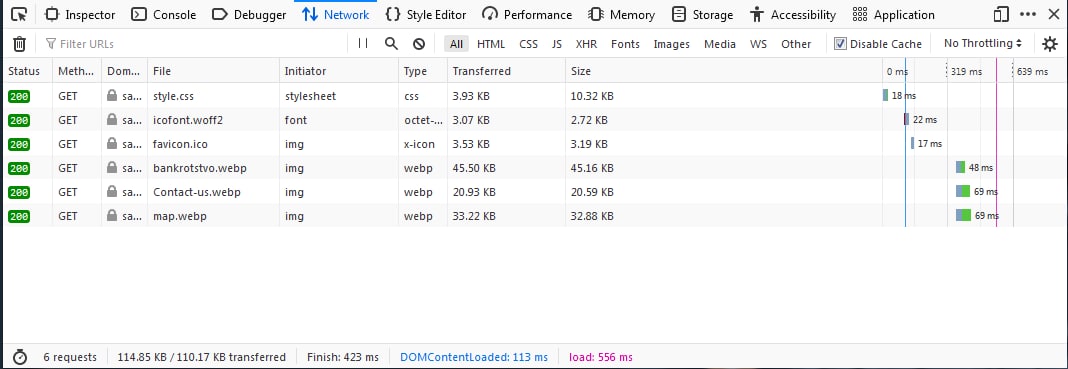Pause recording network log
The width and height of the screenshot is (1068, 369).
(x=363, y=44)
